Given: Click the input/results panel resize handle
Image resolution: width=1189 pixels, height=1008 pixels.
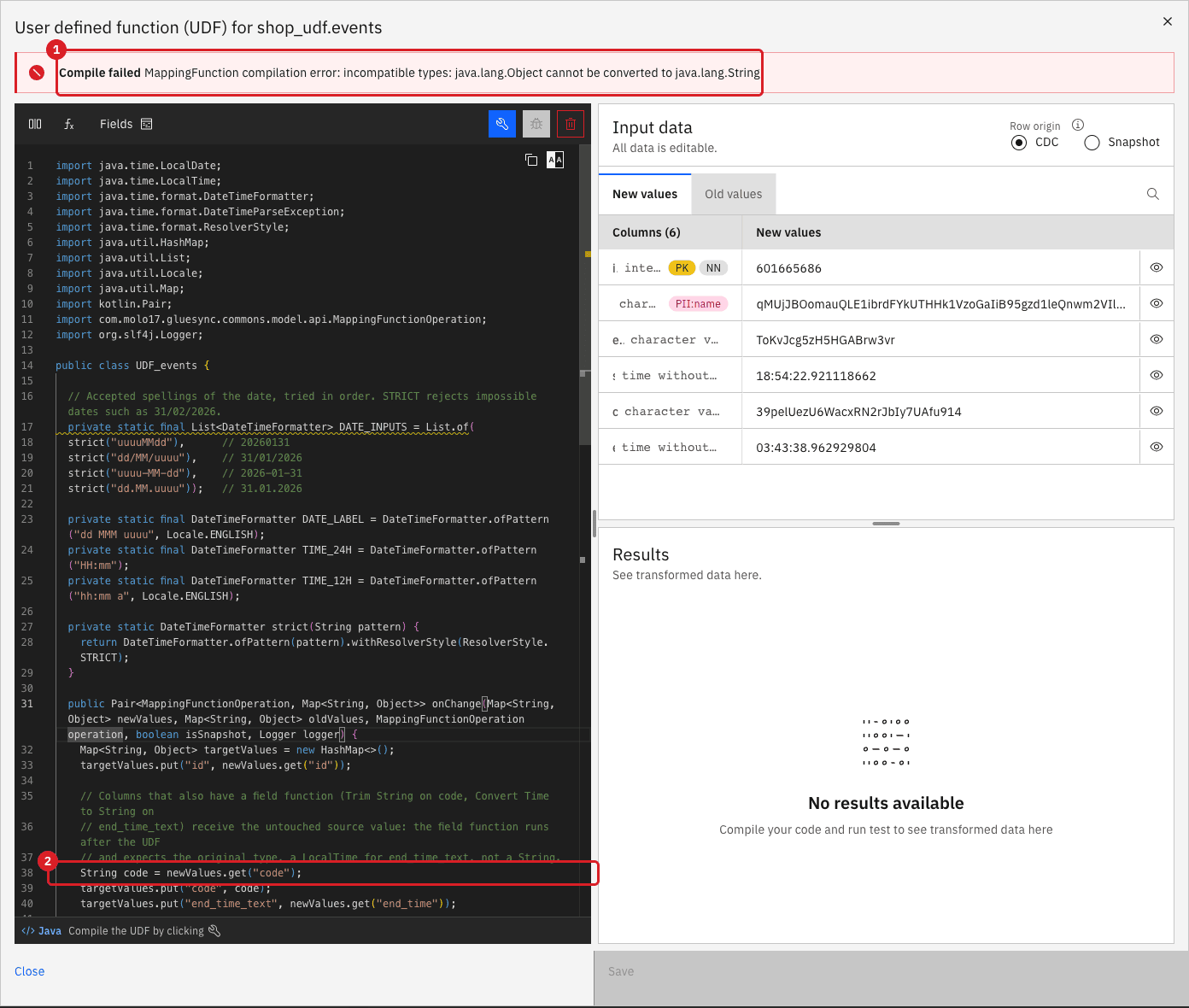Looking at the screenshot, I should (886, 523).
